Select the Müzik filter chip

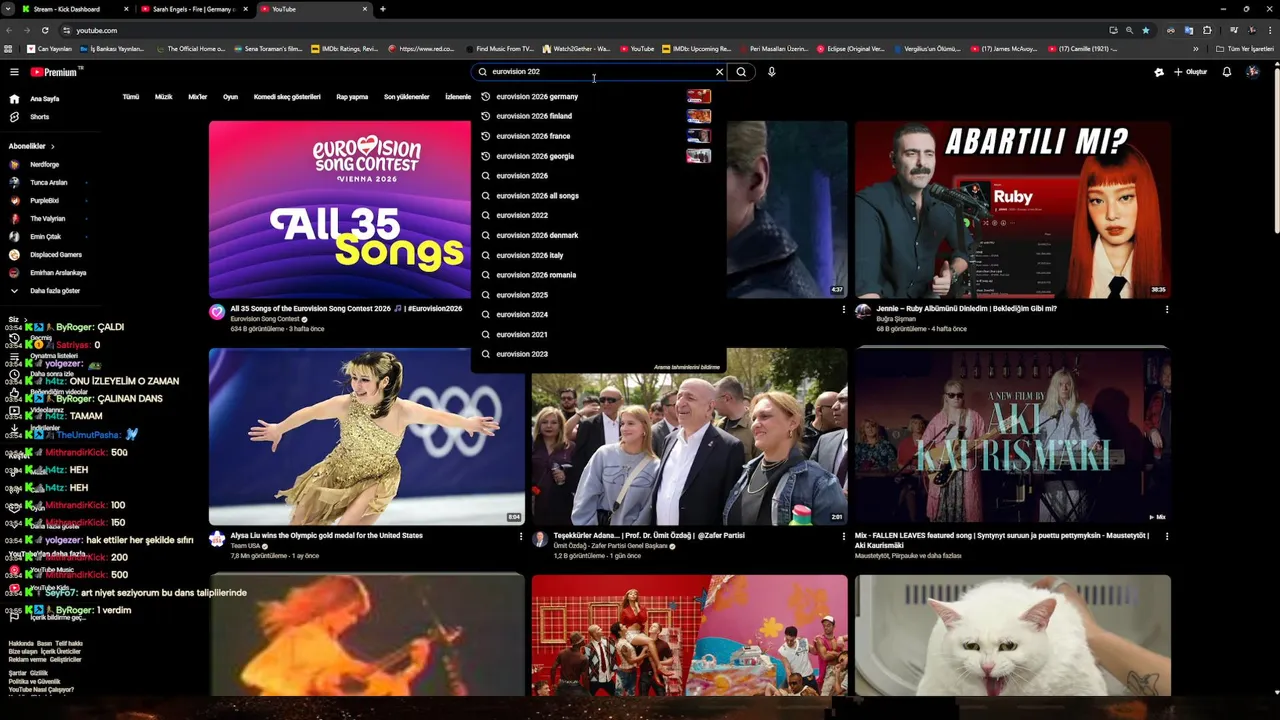point(164,97)
